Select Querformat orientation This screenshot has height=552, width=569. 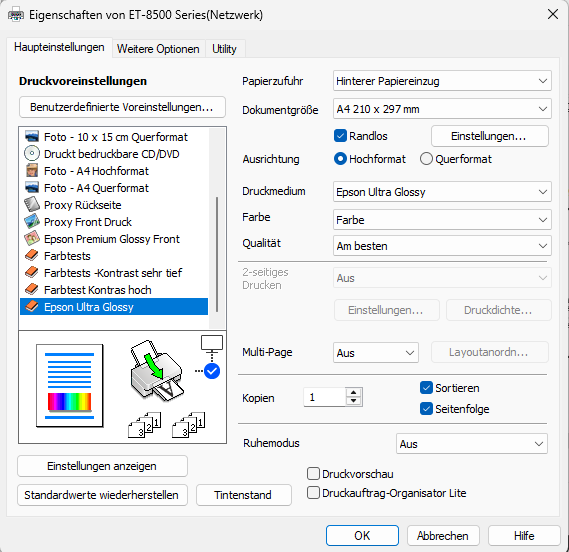[426, 159]
